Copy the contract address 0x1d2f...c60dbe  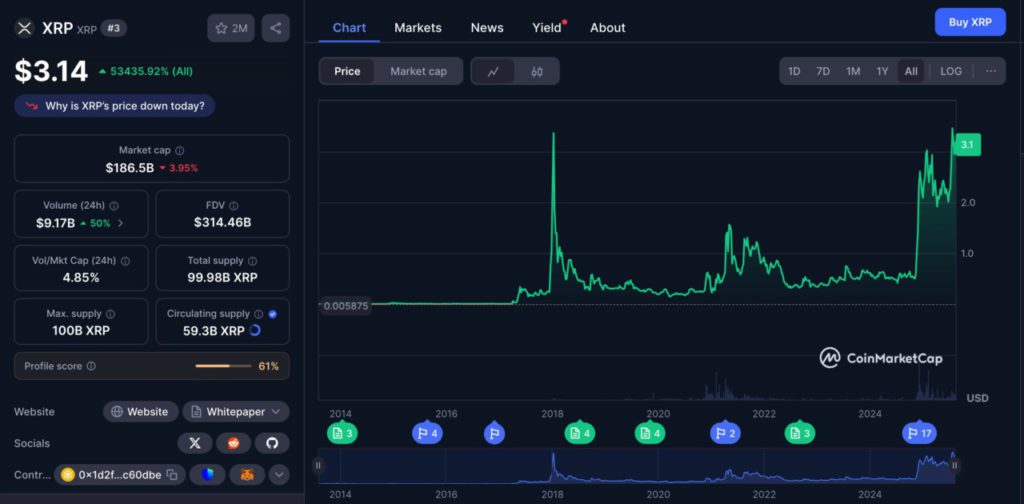pos(172,475)
